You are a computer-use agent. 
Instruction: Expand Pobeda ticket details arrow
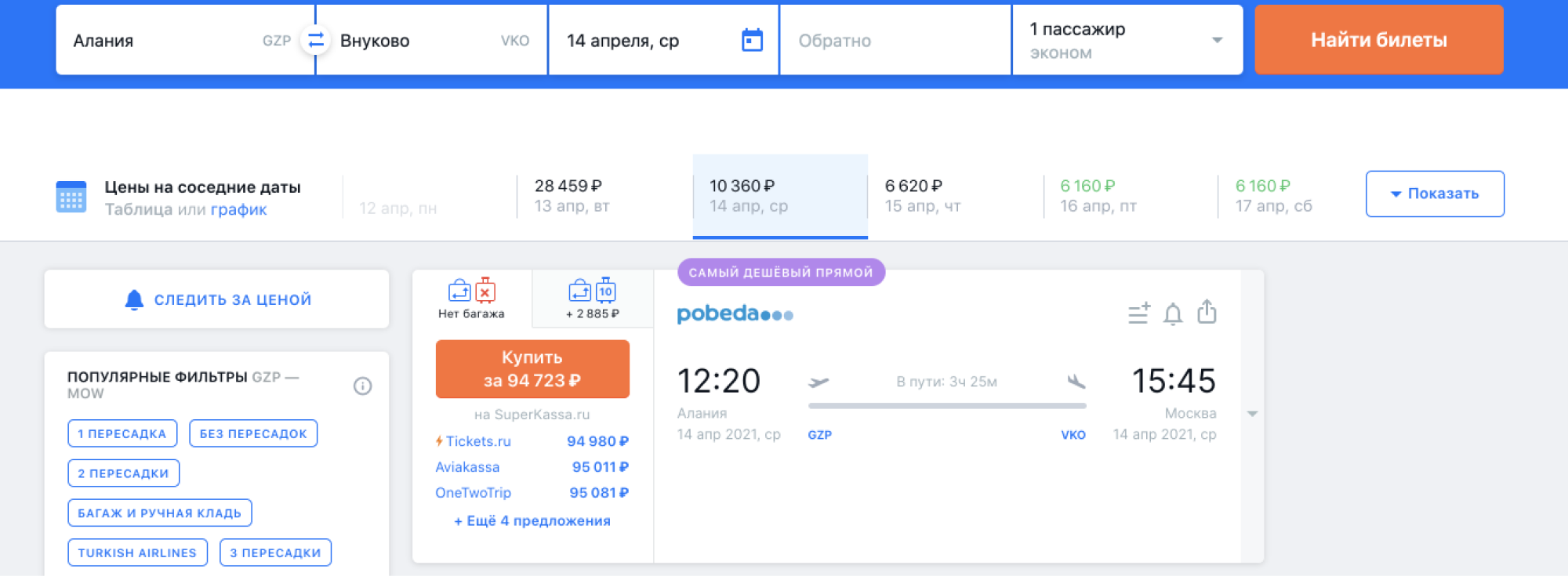1252,414
